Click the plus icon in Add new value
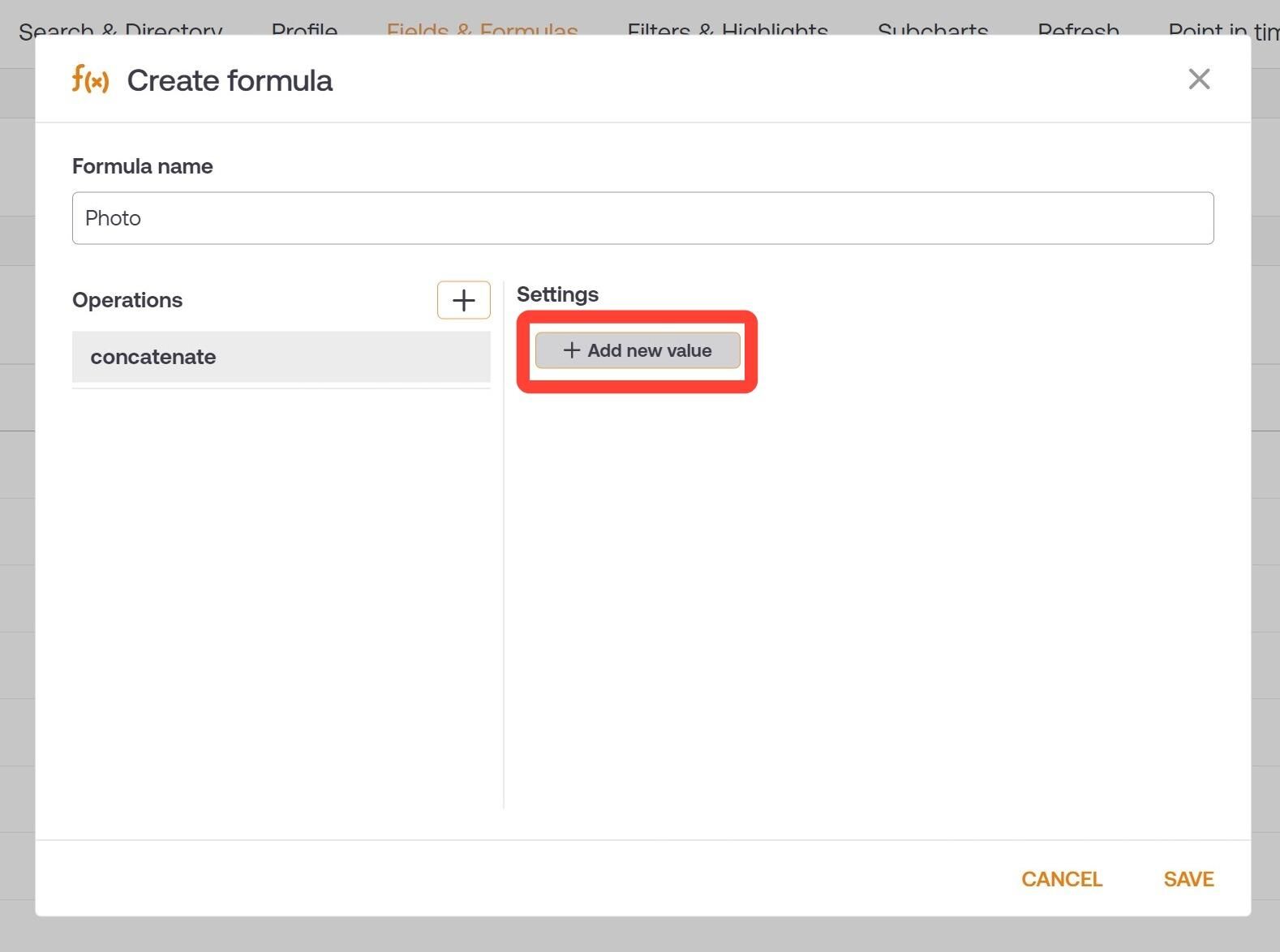Screen dimensions: 1280x952 pyautogui.click(x=572, y=350)
